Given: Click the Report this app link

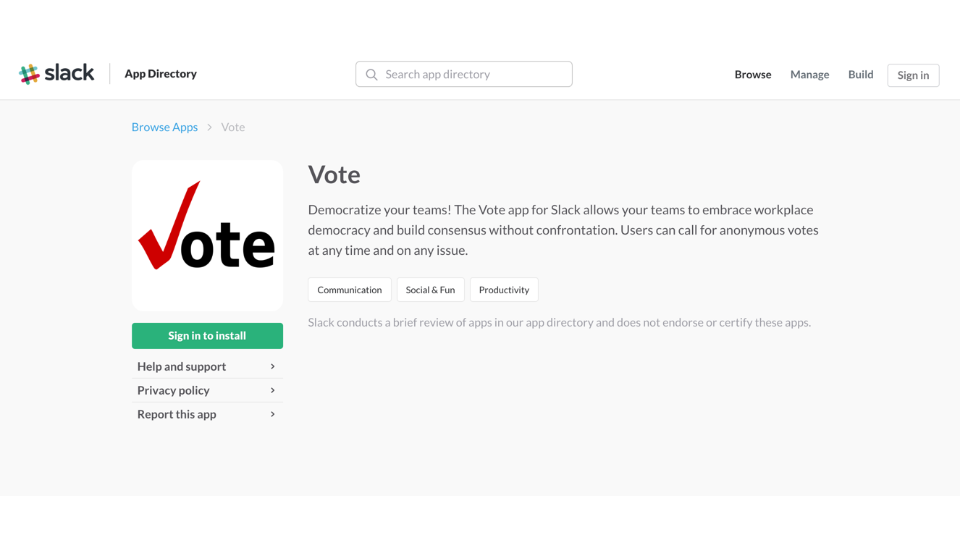Looking at the screenshot, I should click(x=177, y=414).
